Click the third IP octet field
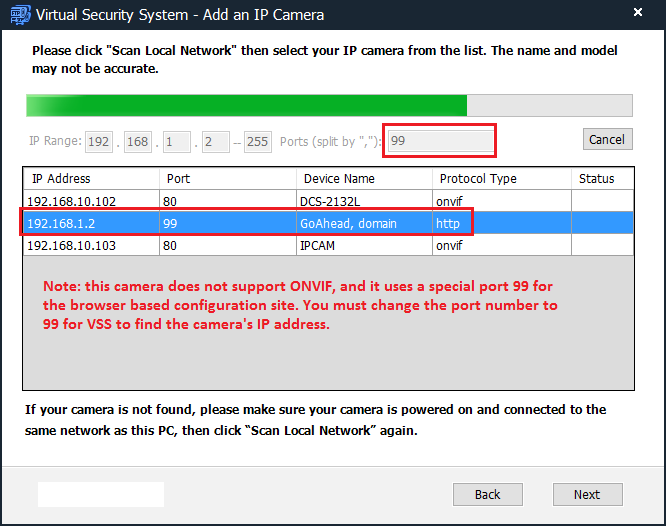This screenshot has height=526, width=666. pyautogui.click(x=177, y=141)
